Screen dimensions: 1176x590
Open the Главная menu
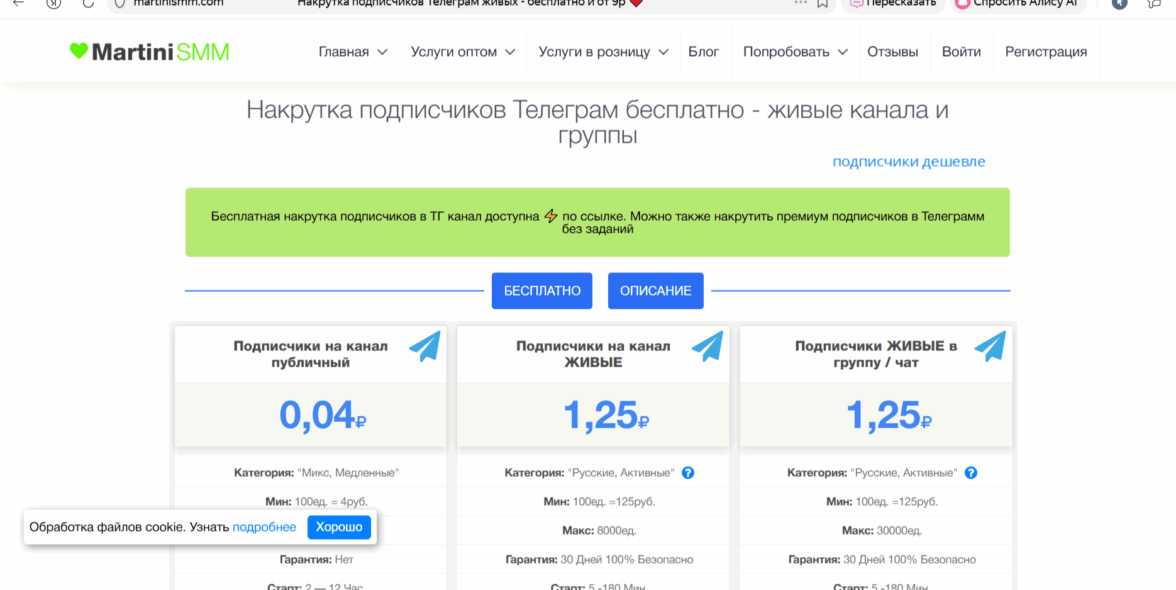coord(352,52)
